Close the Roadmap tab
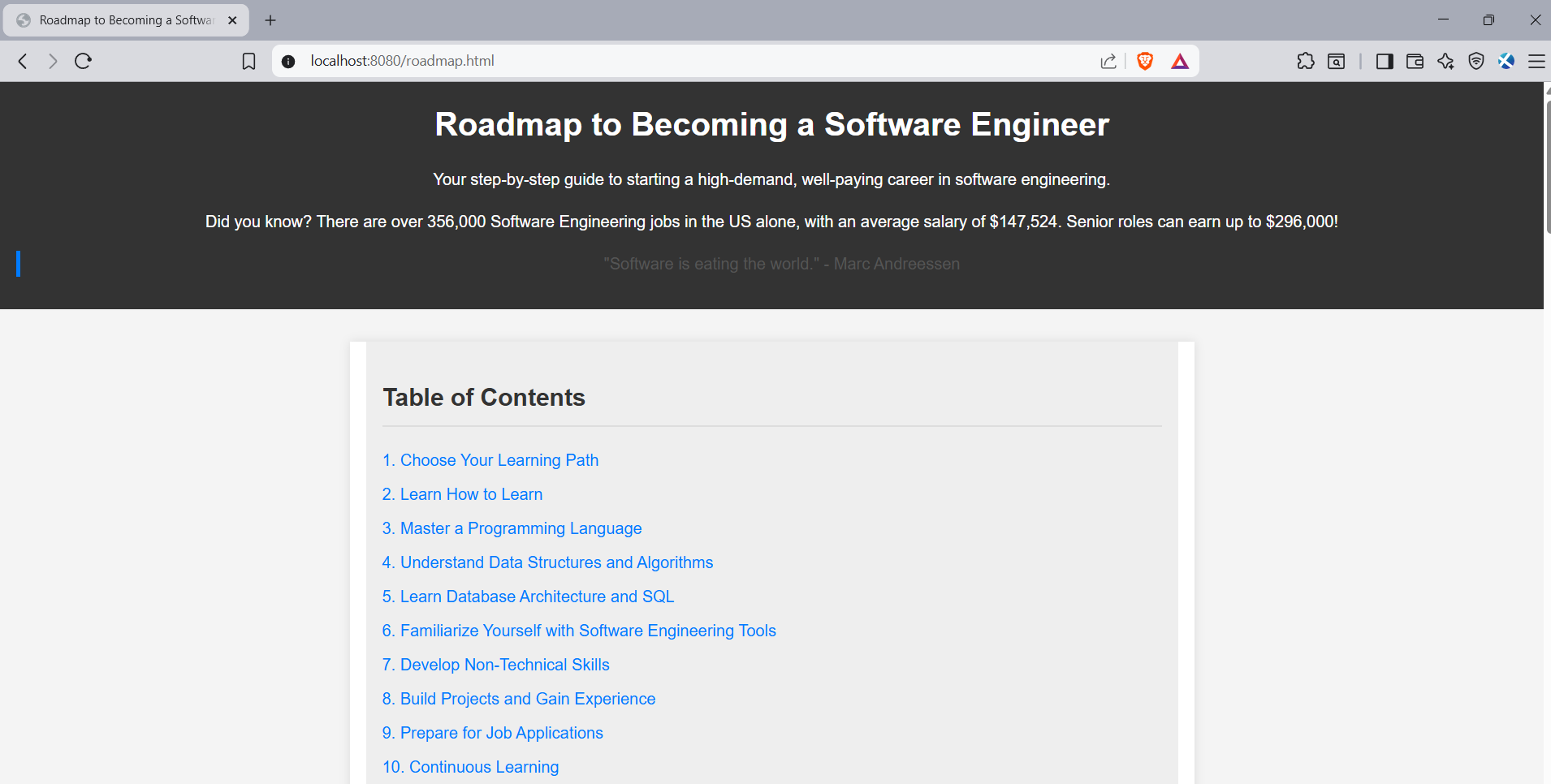Viewport: 1551px width, 784px height. (232, 20)
